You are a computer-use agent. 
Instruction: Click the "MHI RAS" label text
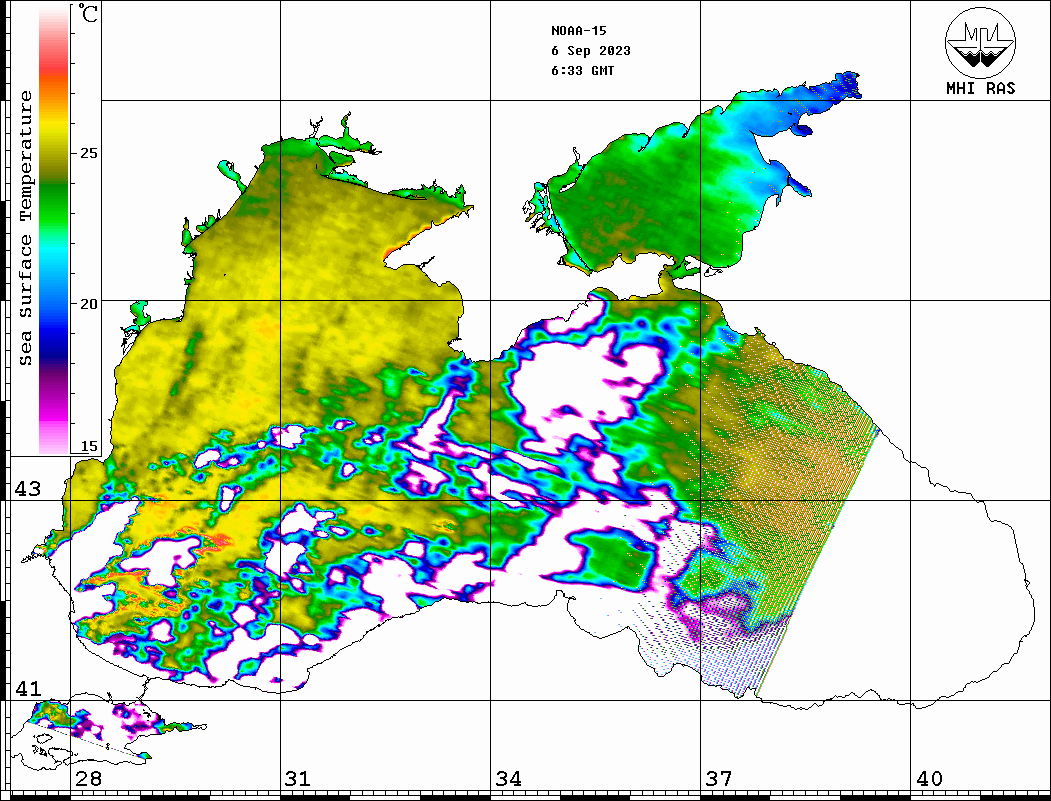coord(980,88)
